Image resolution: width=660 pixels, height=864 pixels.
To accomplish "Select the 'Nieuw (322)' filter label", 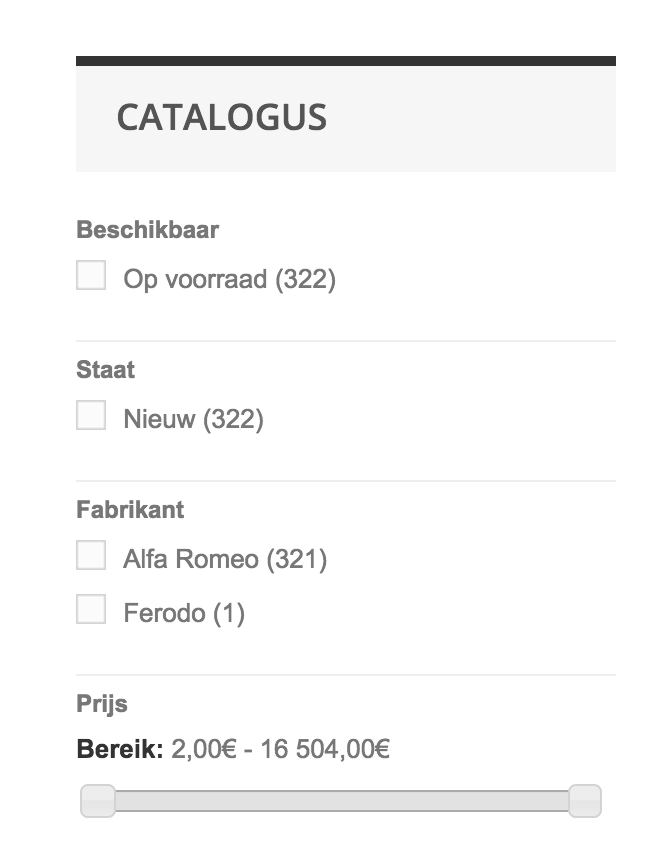I will coord(193,419).
